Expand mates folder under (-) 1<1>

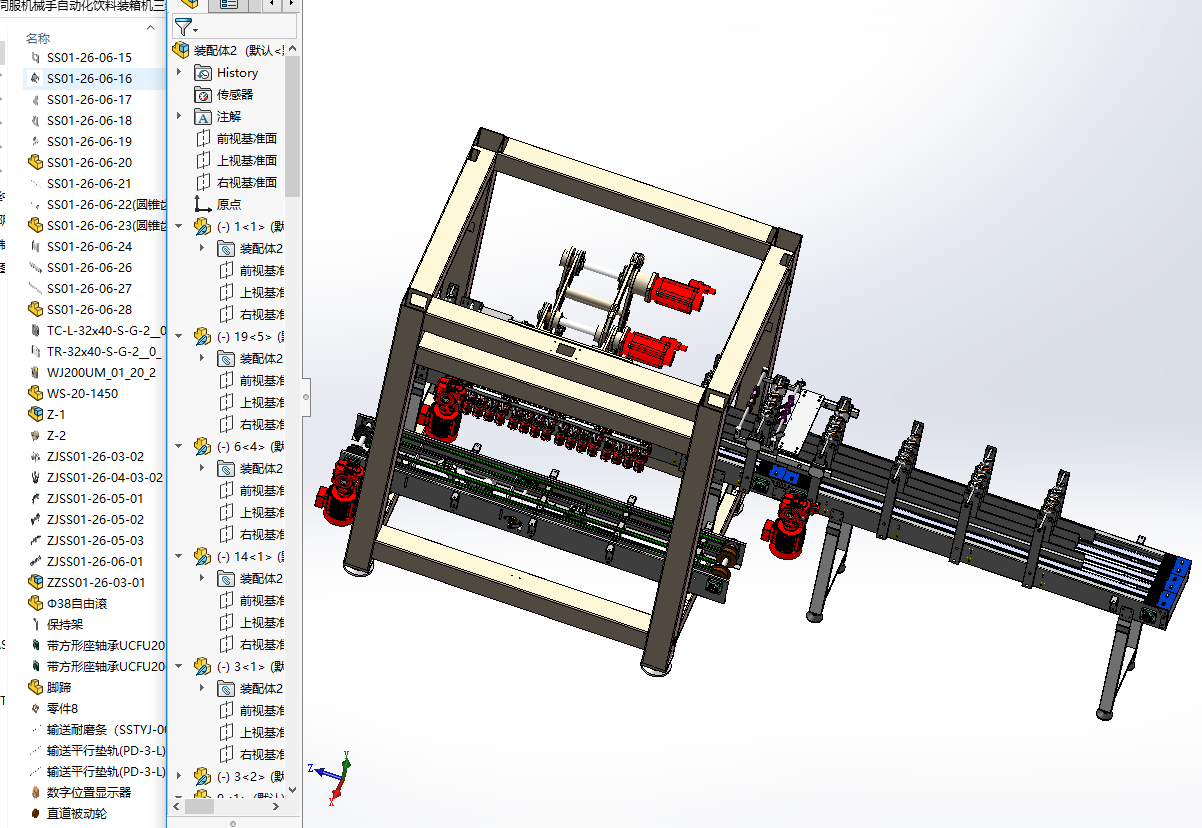[201, 248]
